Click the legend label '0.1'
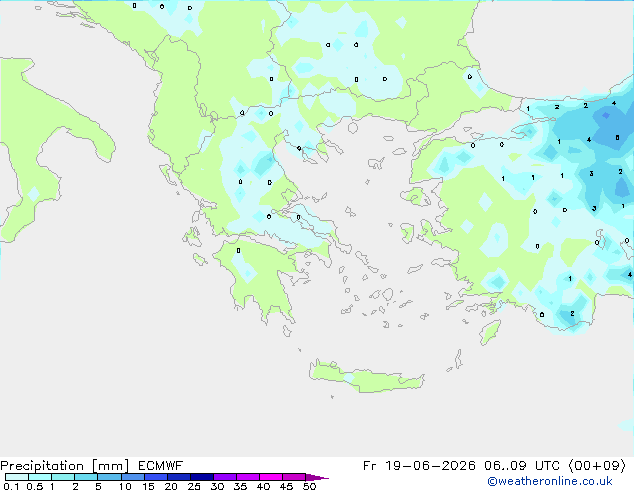 pyautogui.click(x=11, y=486)
